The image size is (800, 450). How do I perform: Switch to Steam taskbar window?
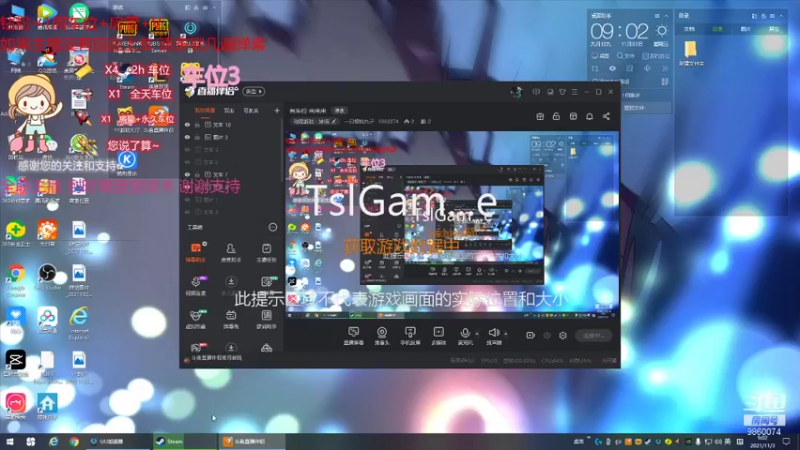[x=184, y=441]
